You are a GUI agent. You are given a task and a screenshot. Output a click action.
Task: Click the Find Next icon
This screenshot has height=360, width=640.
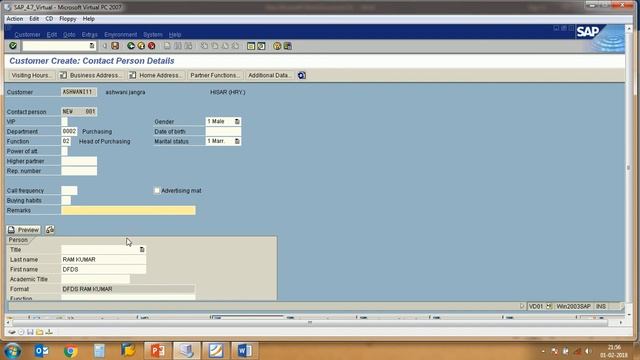tap(188, 46)
